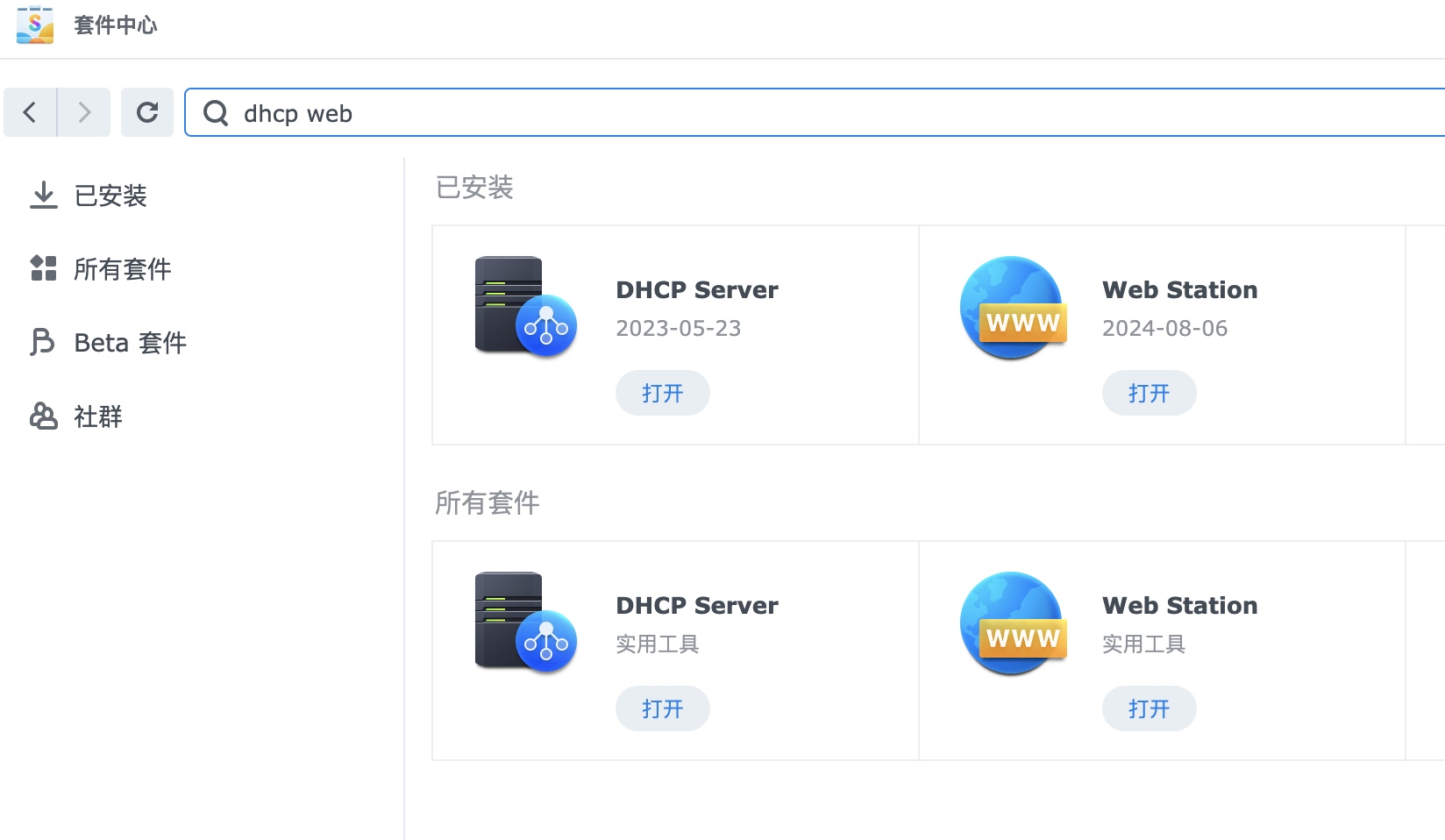
Task: Select the 社群 people icon in sidebar
Action: pyautogui.click(x=43, y=416)
